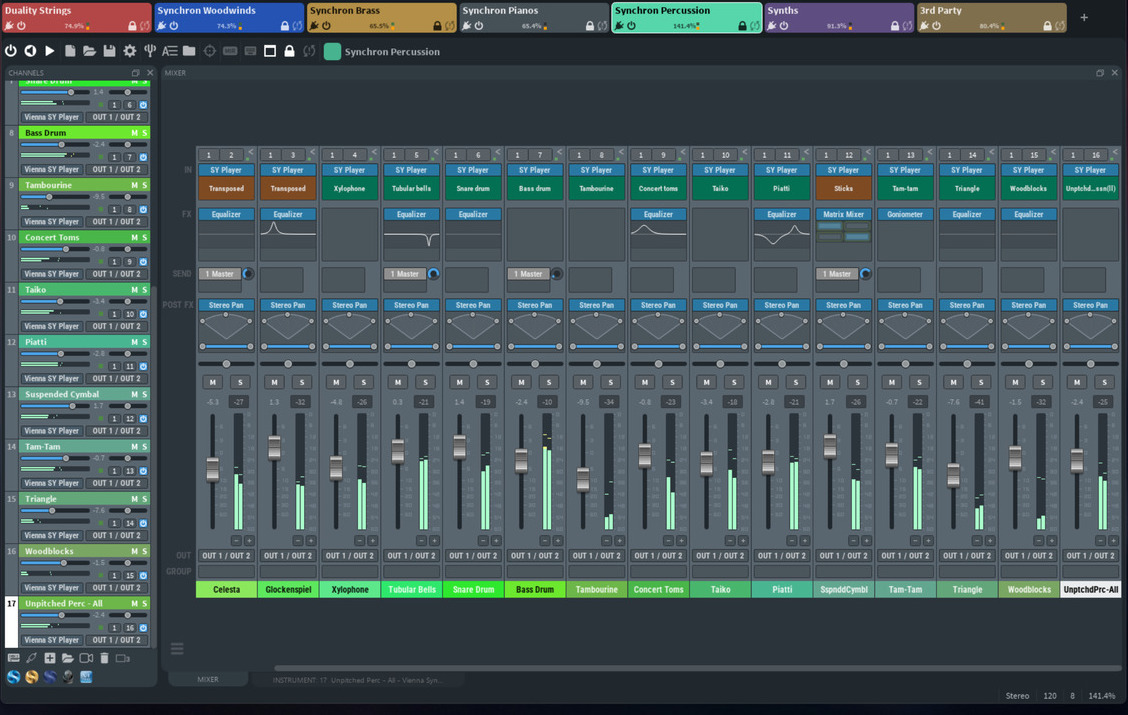The image size is (1128, 715).
Task: Click the play button in the toolbar
Action: pyautogui.click(x=49, y=51)
